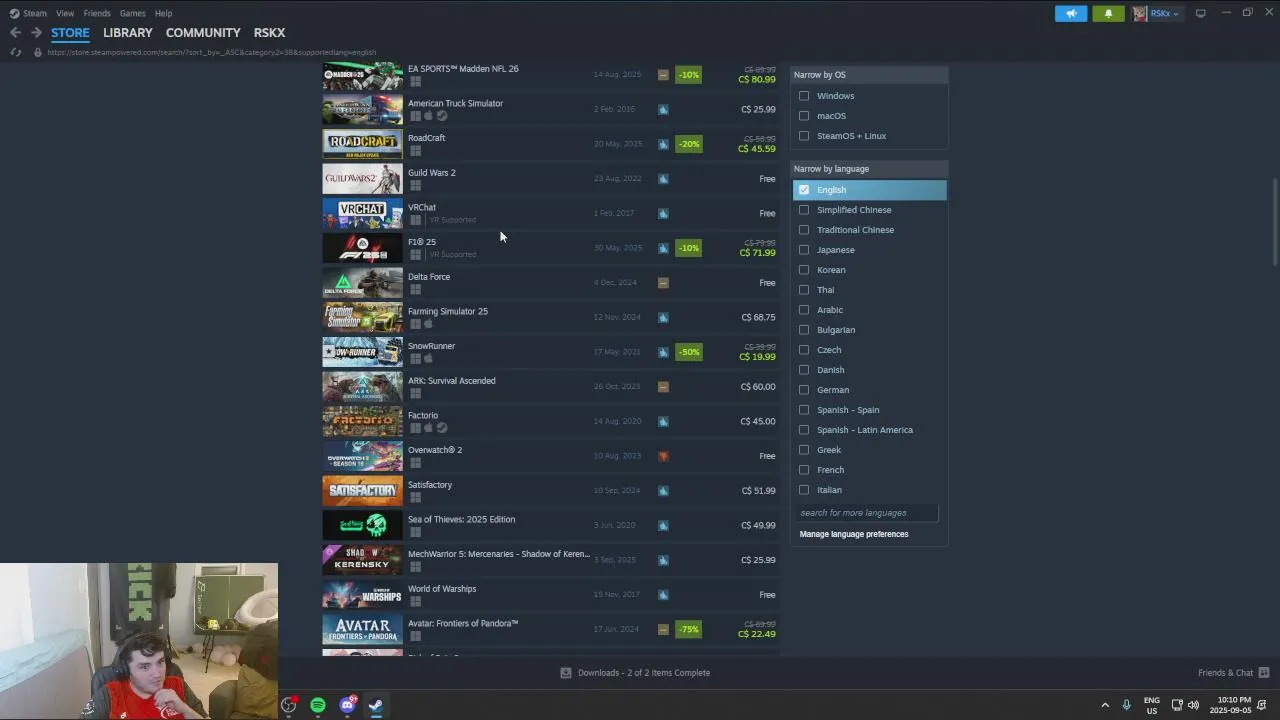Check the Japanese language filter
1280x720 pixels.
click(x=804, y=250)
